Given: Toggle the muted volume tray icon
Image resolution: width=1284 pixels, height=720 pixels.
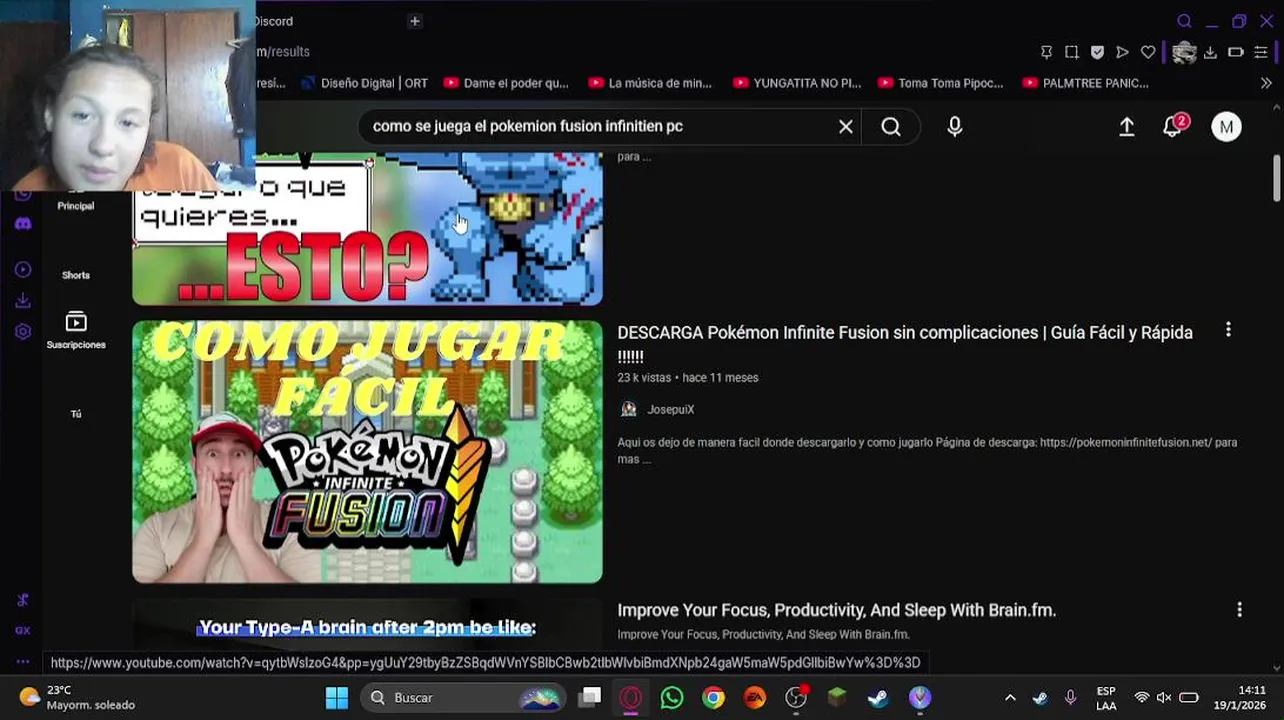Looking at the screenshot, I should (x=1164, y=697).
